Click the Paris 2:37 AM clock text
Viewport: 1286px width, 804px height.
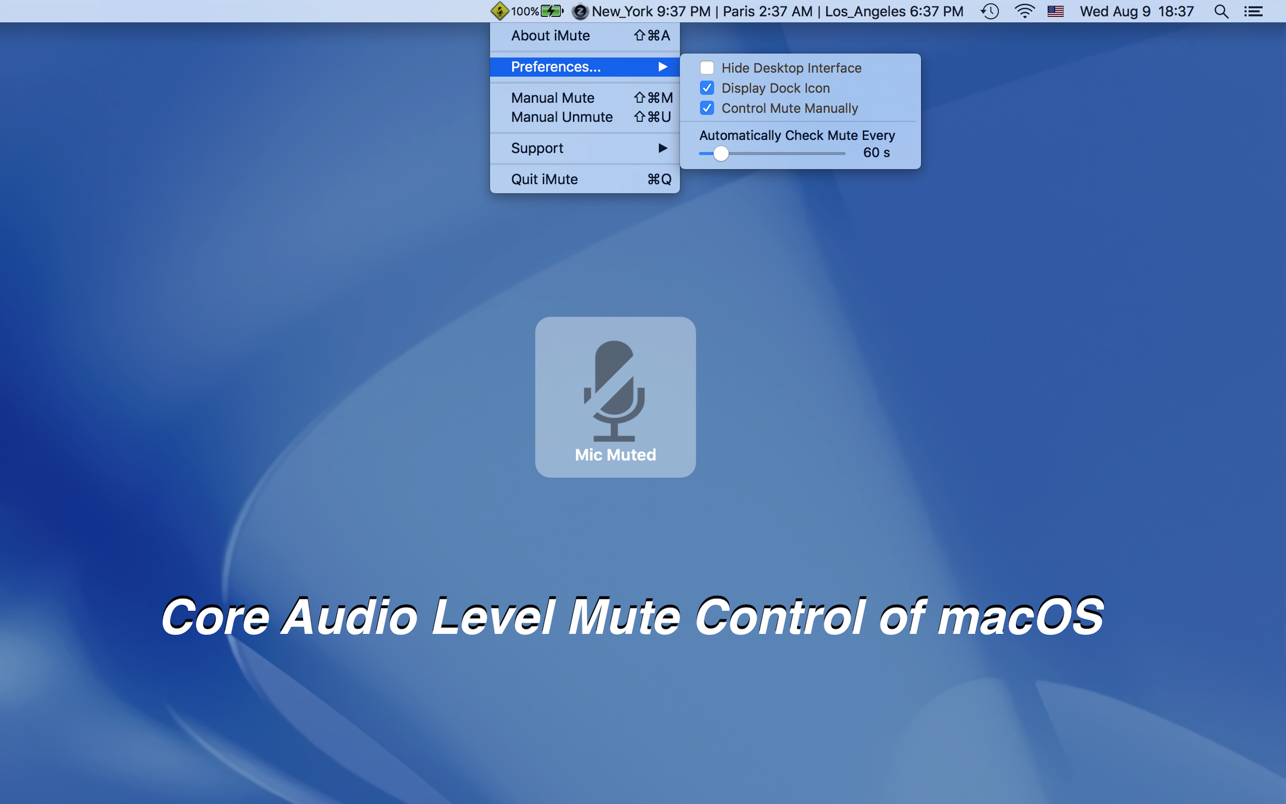[x=768, y=12]
